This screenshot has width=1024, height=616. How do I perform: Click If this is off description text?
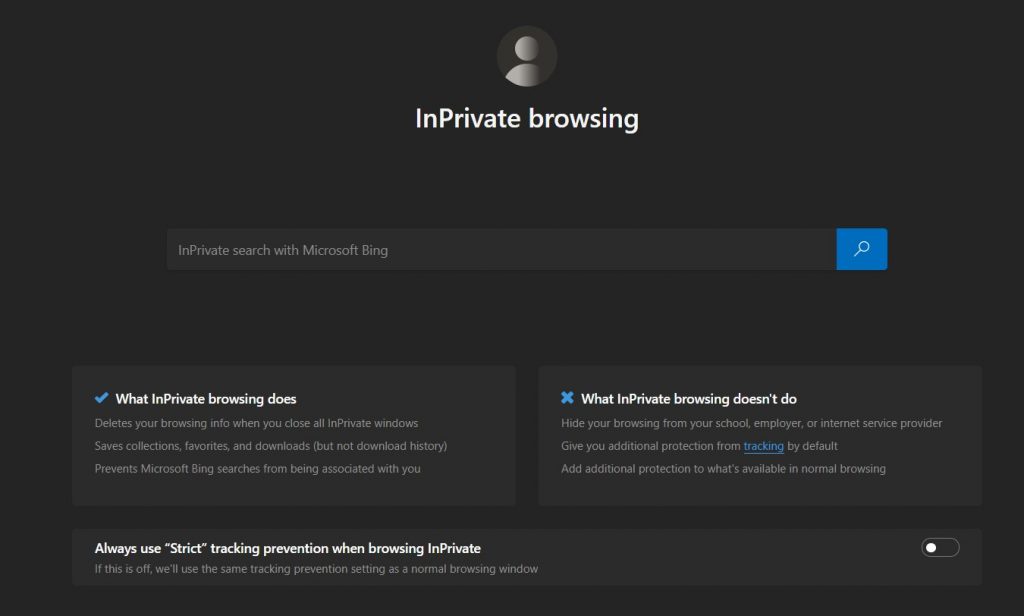pyautogui.click(x=316, y=569)
